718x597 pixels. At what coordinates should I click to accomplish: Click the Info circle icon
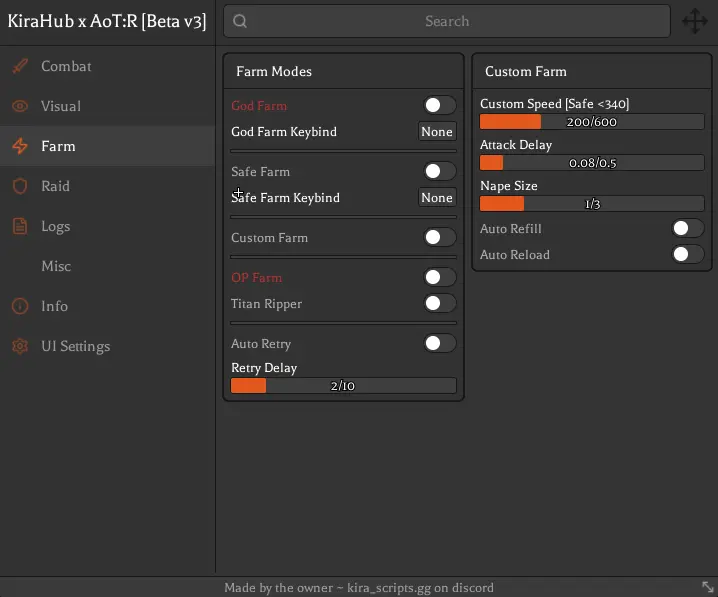coord(20,306)
